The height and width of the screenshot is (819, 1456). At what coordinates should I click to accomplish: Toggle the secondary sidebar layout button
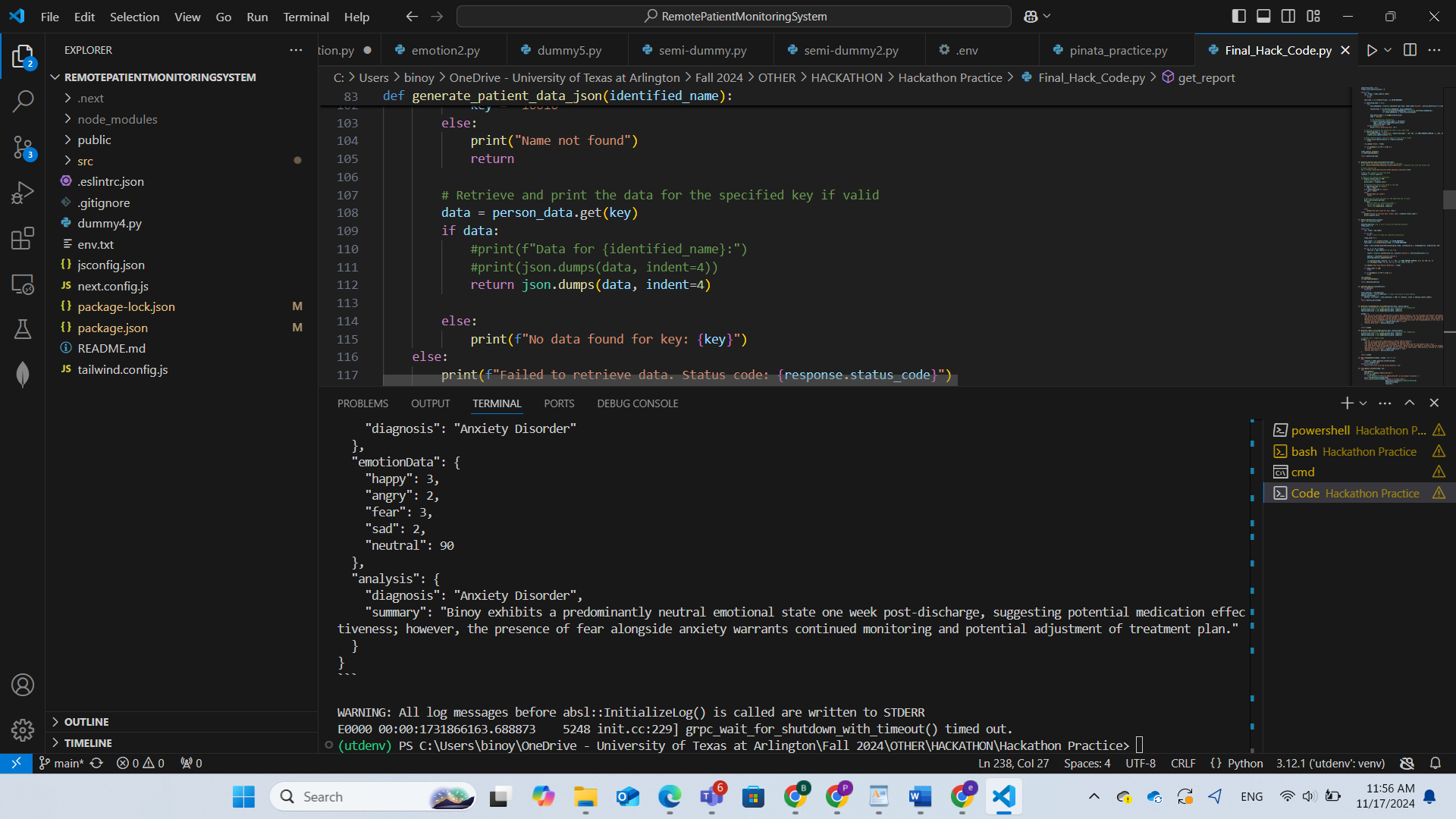click(1288, 16)
